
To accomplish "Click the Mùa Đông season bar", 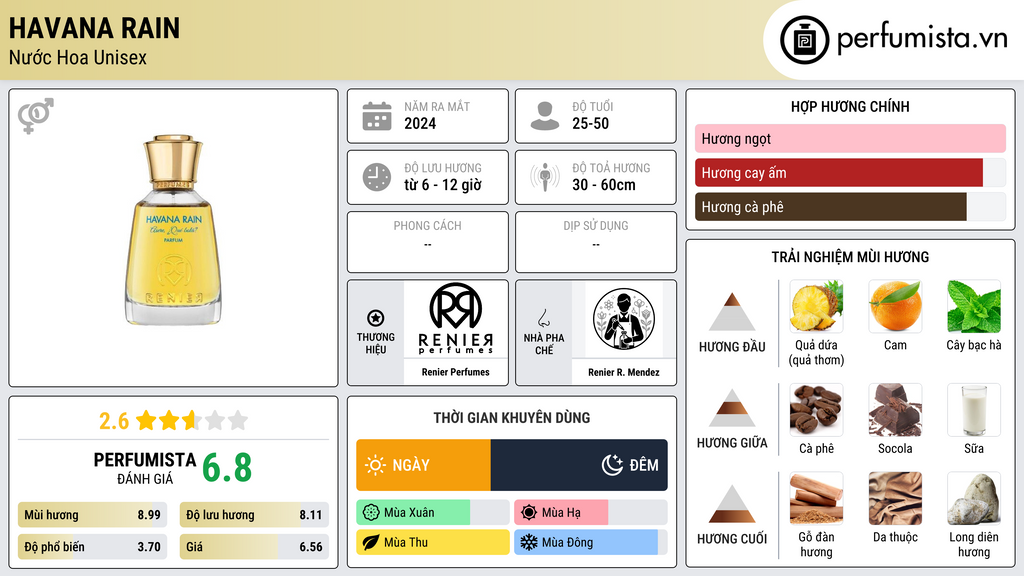I will (591, 542).
